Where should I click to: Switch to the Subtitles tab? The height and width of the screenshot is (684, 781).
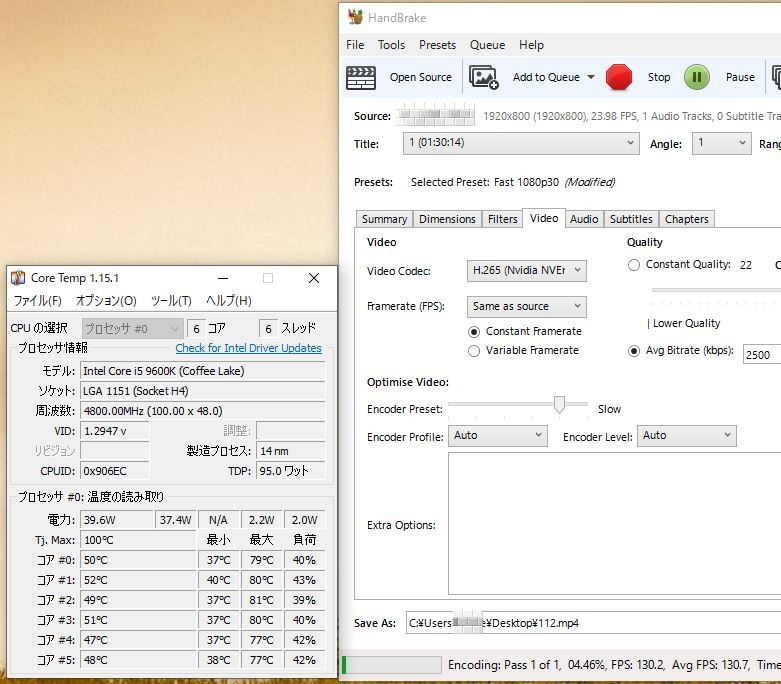(631, 219)
